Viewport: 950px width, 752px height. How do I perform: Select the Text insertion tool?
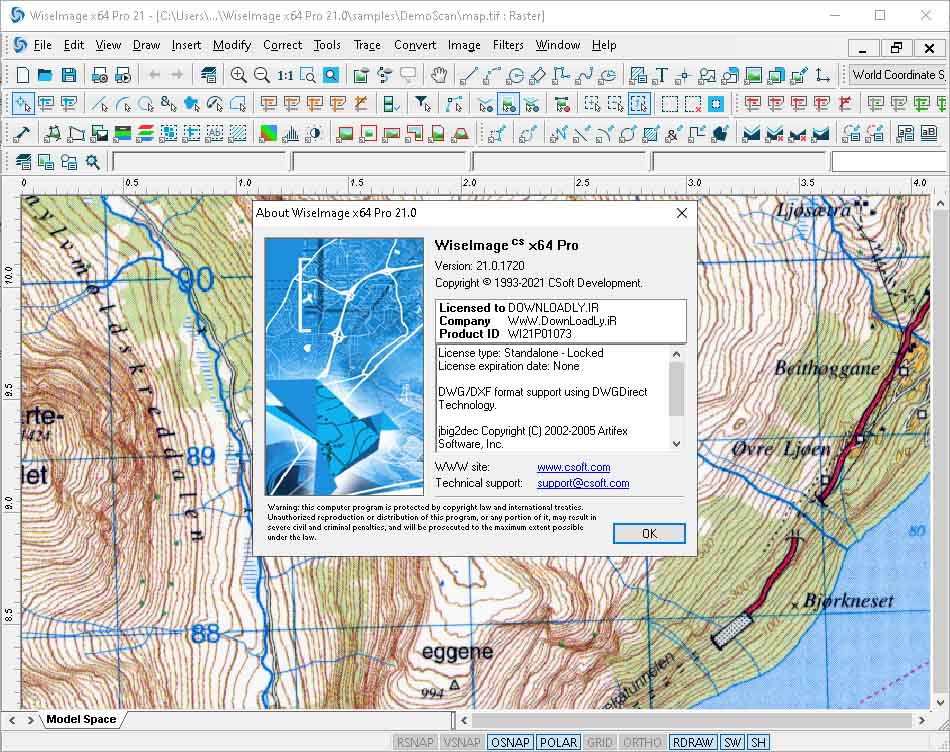point(660,74)
